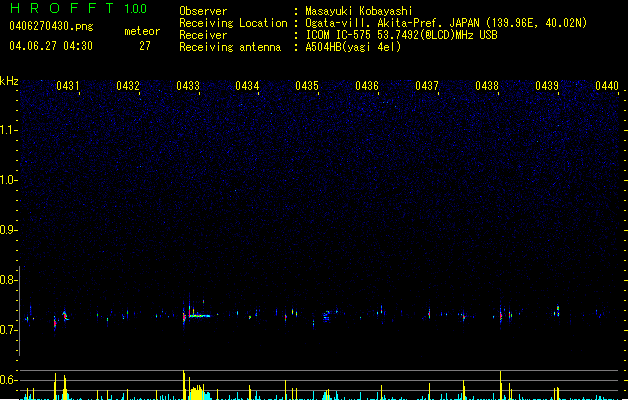The width and height of the screenshot is (629, 400).
Task: Click the 'meteor' label
Action: [x=142, y=31]
